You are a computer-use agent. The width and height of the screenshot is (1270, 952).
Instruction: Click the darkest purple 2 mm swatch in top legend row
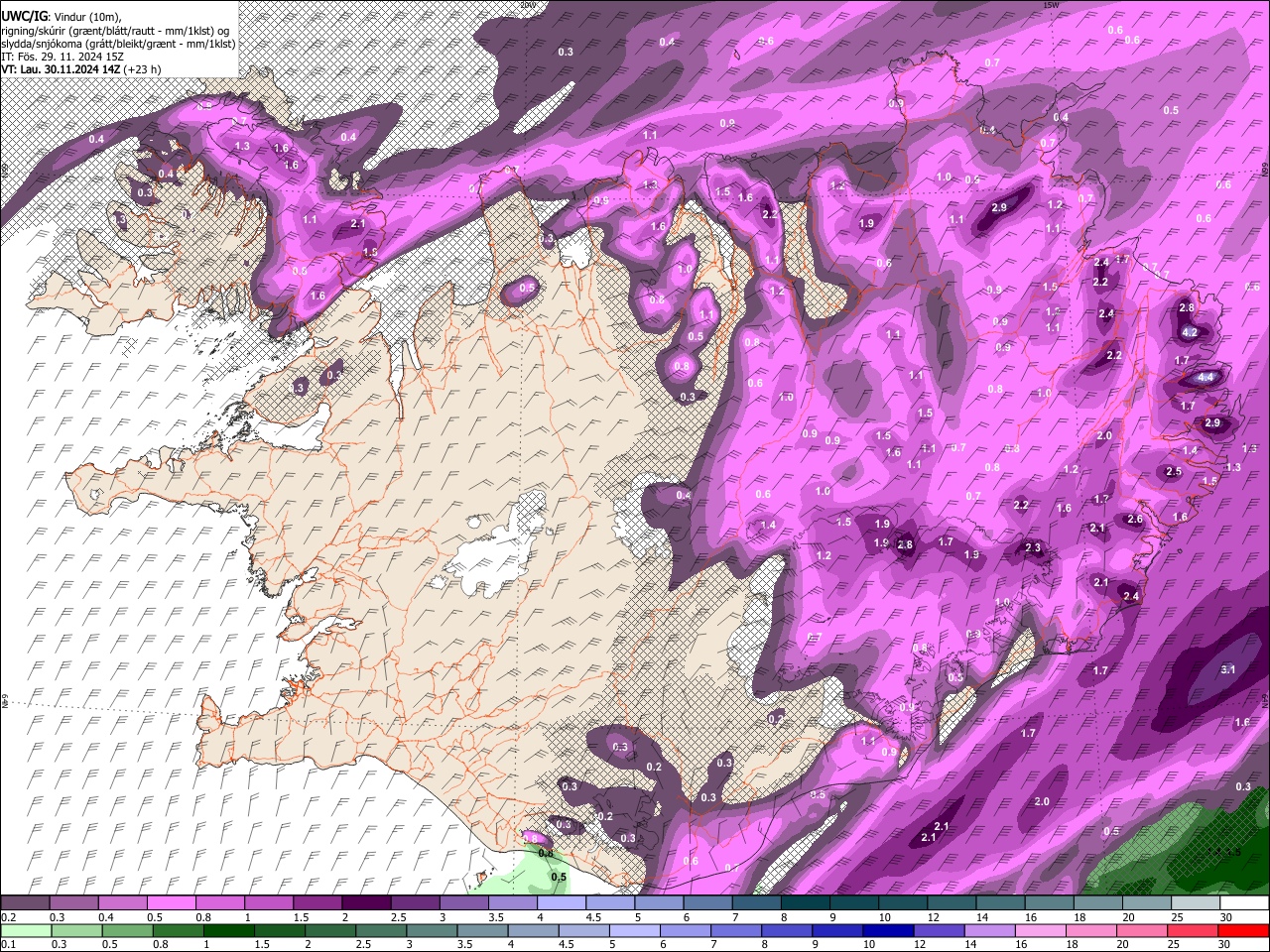[366, 903]
